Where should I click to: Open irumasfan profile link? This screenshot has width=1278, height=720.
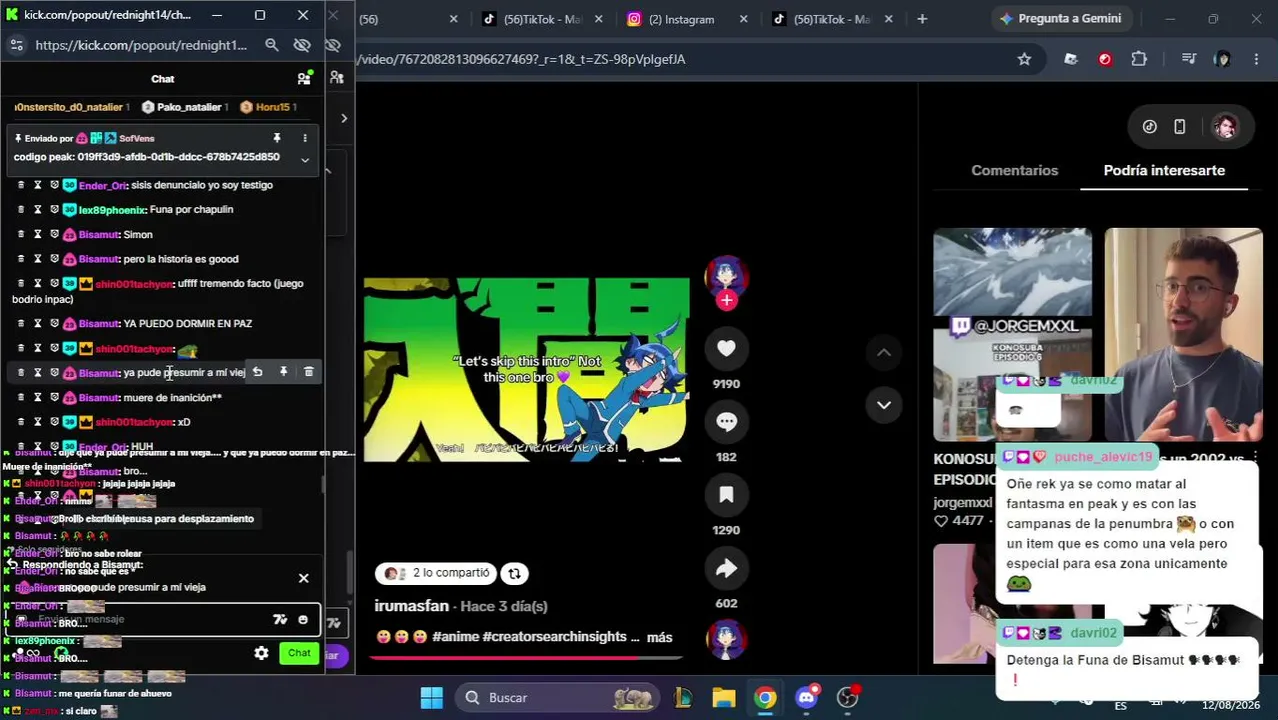(x=410, y=606)
